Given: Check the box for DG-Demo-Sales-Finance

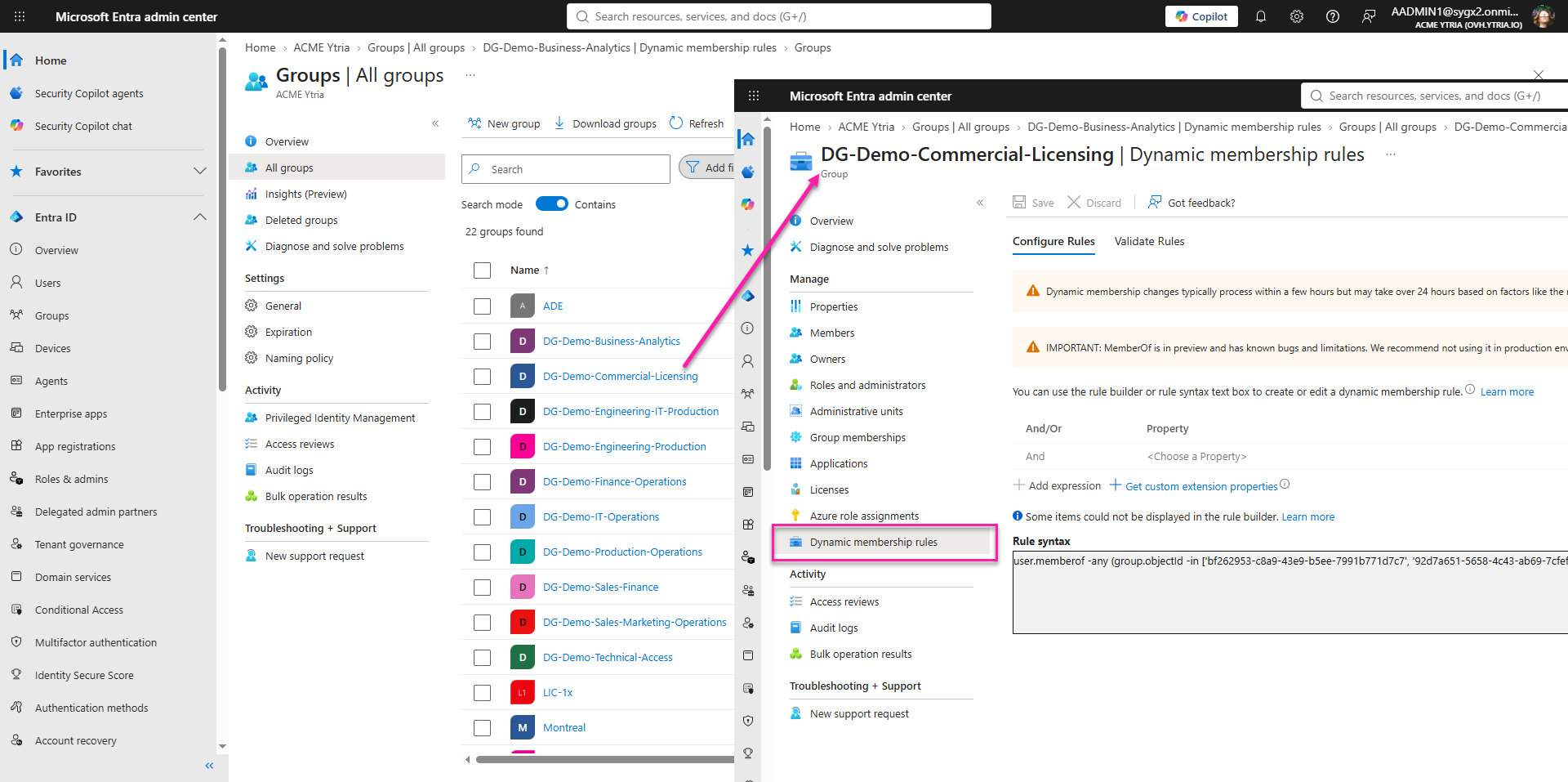Looking at the screenshot, I should [483, 588].
